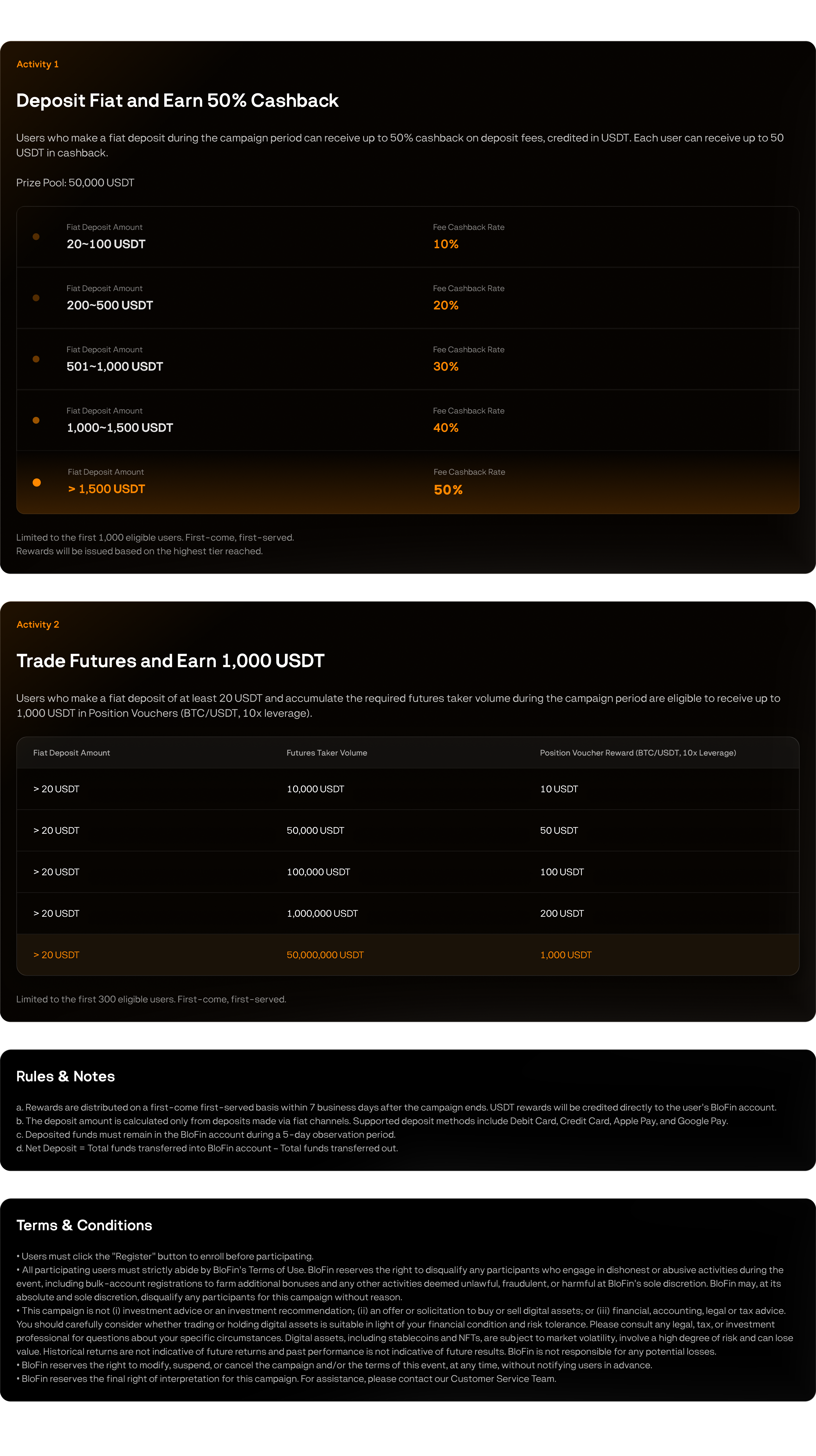
Task: Select the 10% fee cashback rate
Action: (446, 244)
